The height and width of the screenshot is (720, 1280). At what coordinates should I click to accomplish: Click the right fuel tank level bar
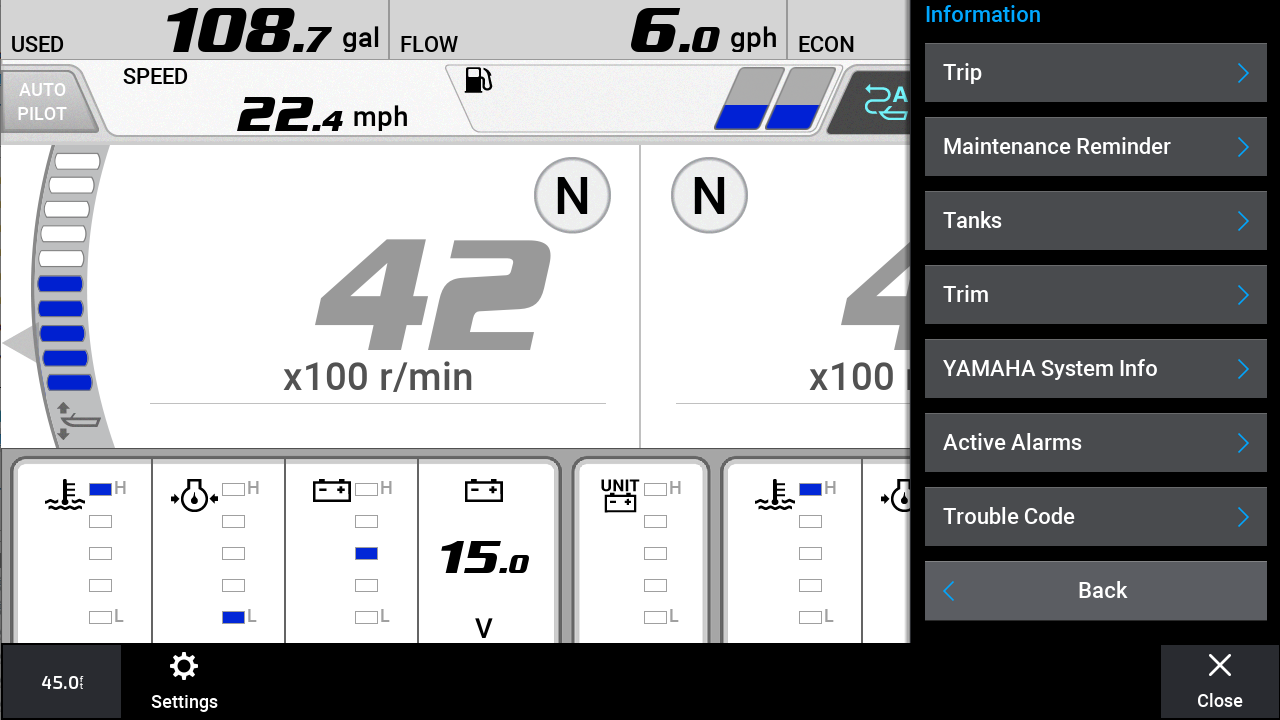(800, 99)
